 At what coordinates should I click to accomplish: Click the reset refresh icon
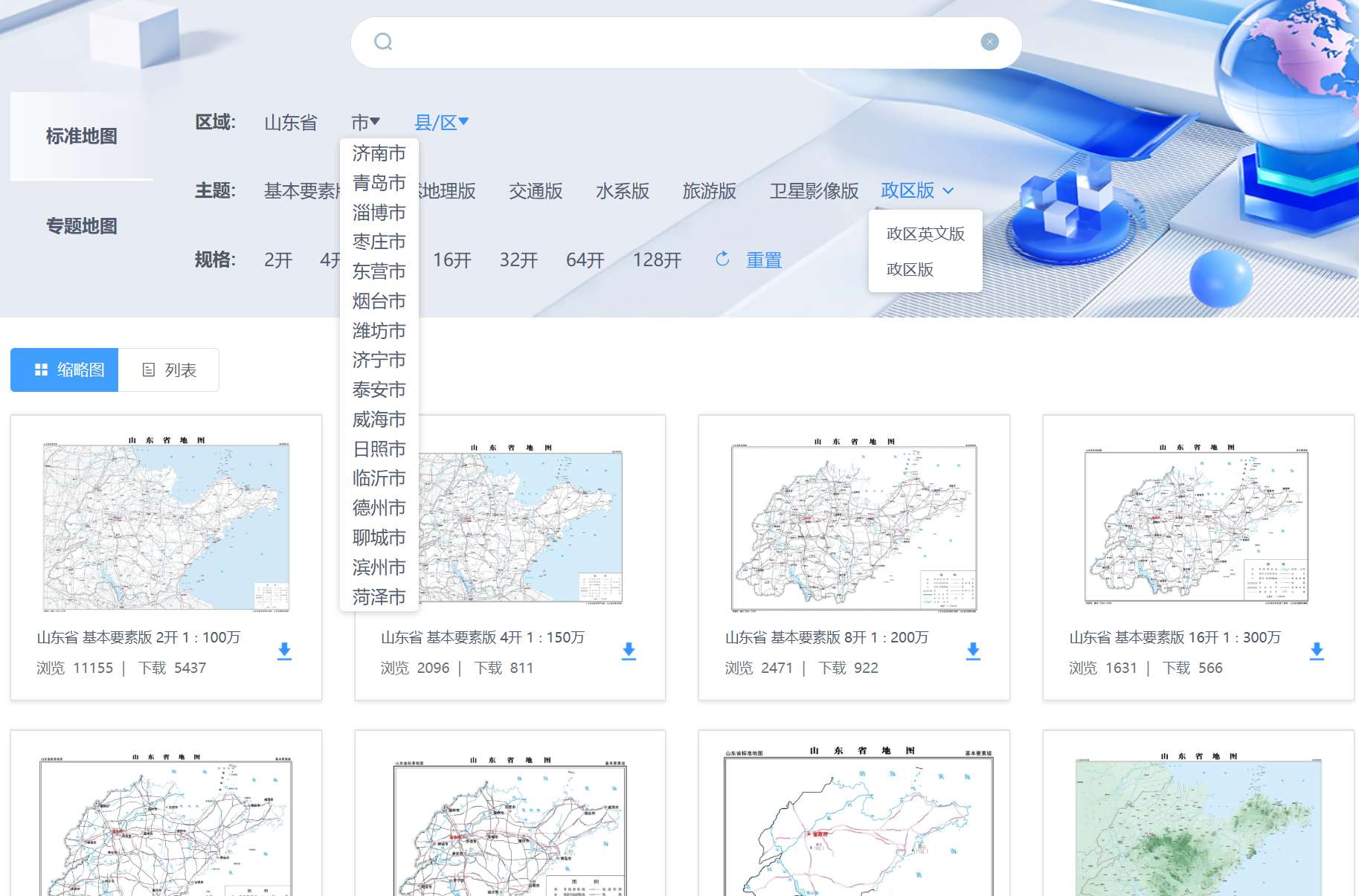pos(722,259)
